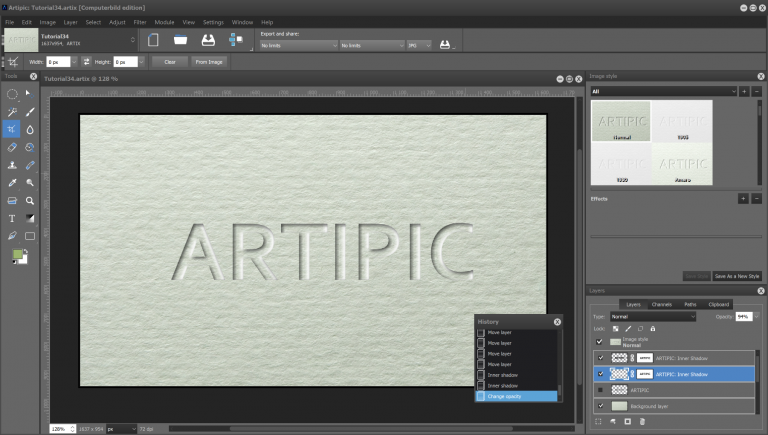This screenshot has width=768, height=435.
Task: Swap the Width and Height values
Action: (x=87, y=61)
